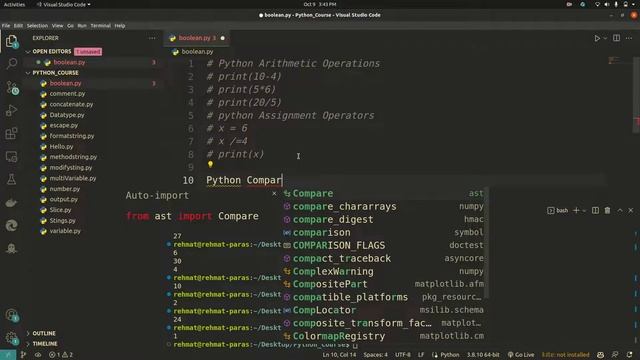Collapse the PYTHON_COURSE folder section

(55, 73)
